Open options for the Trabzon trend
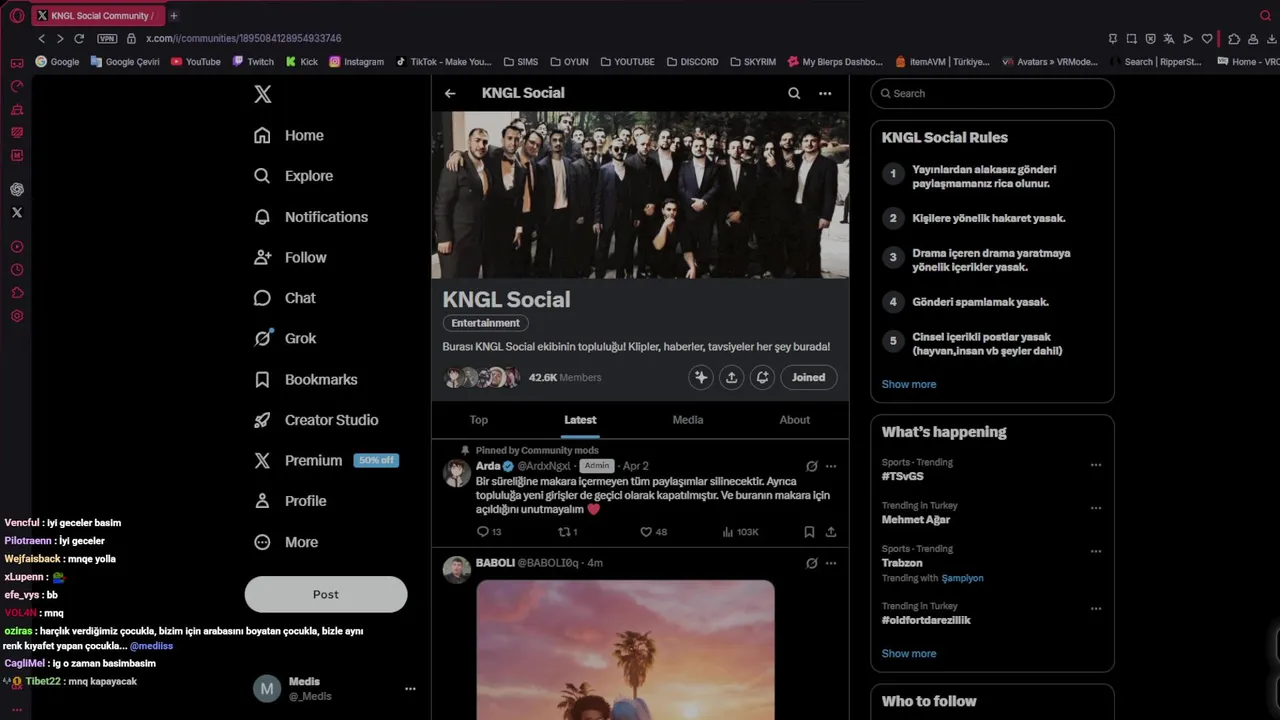1280x720 pixels. (1096, 551)
